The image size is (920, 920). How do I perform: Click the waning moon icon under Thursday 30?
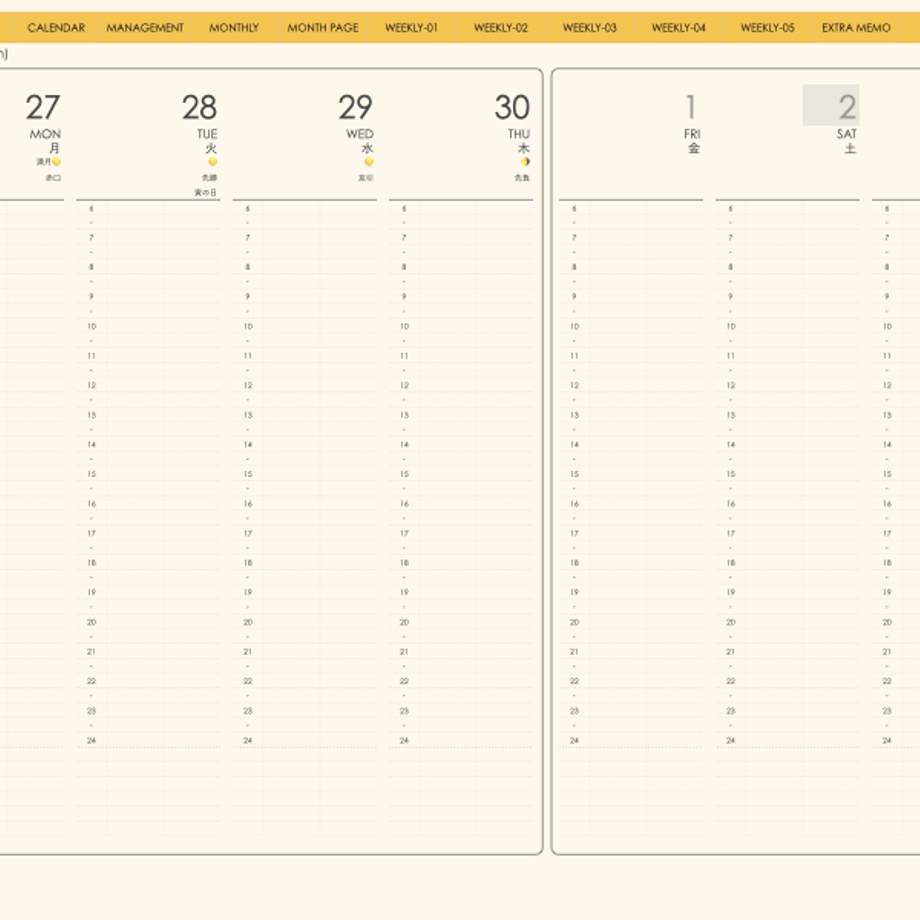(526, 162)
